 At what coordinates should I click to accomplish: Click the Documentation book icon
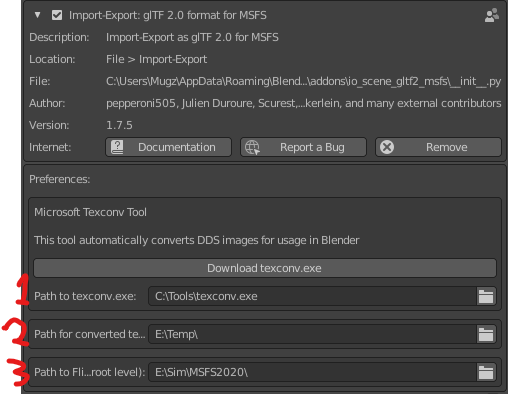(117, 147)
